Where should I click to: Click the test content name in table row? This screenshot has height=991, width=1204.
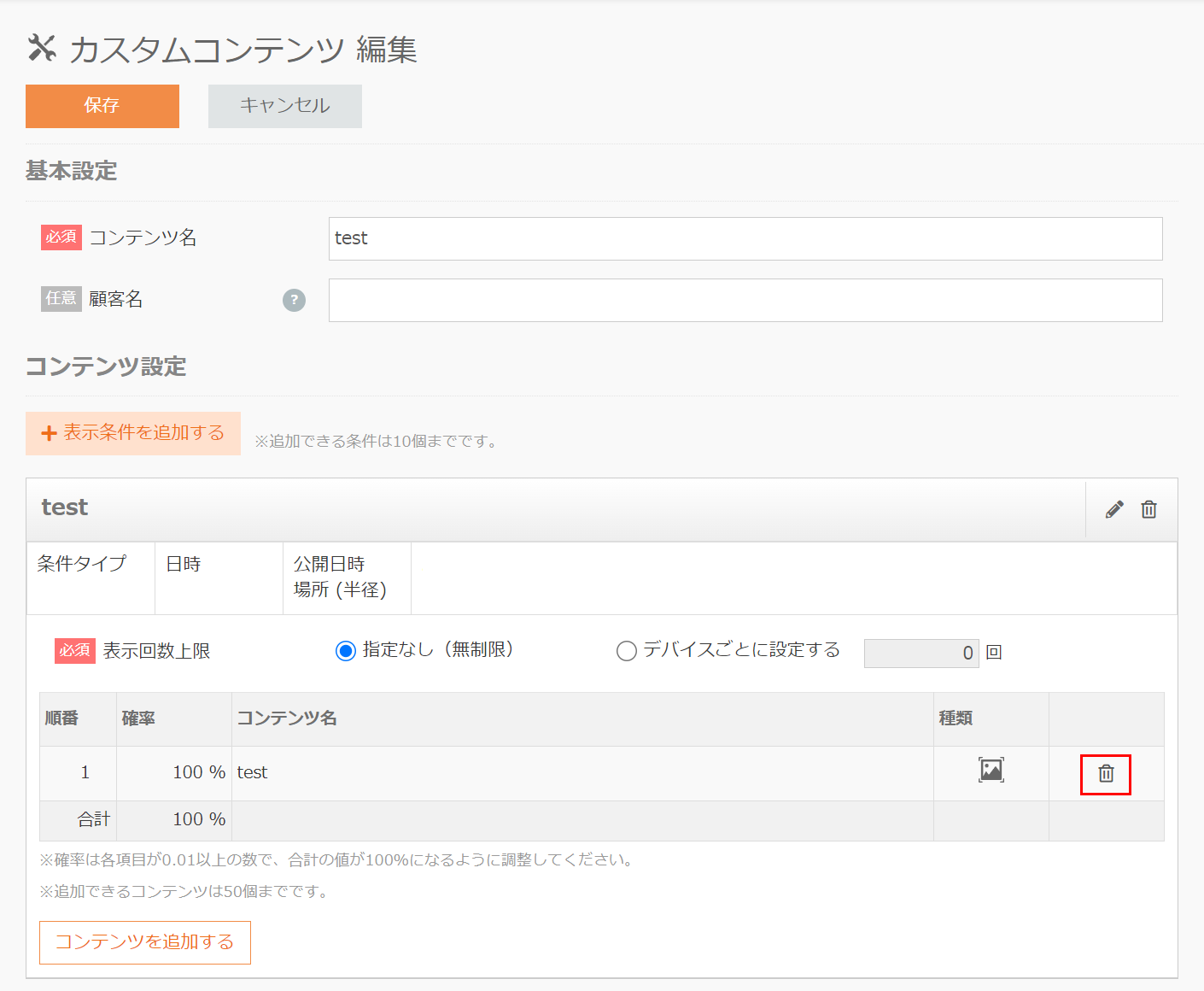252,772
